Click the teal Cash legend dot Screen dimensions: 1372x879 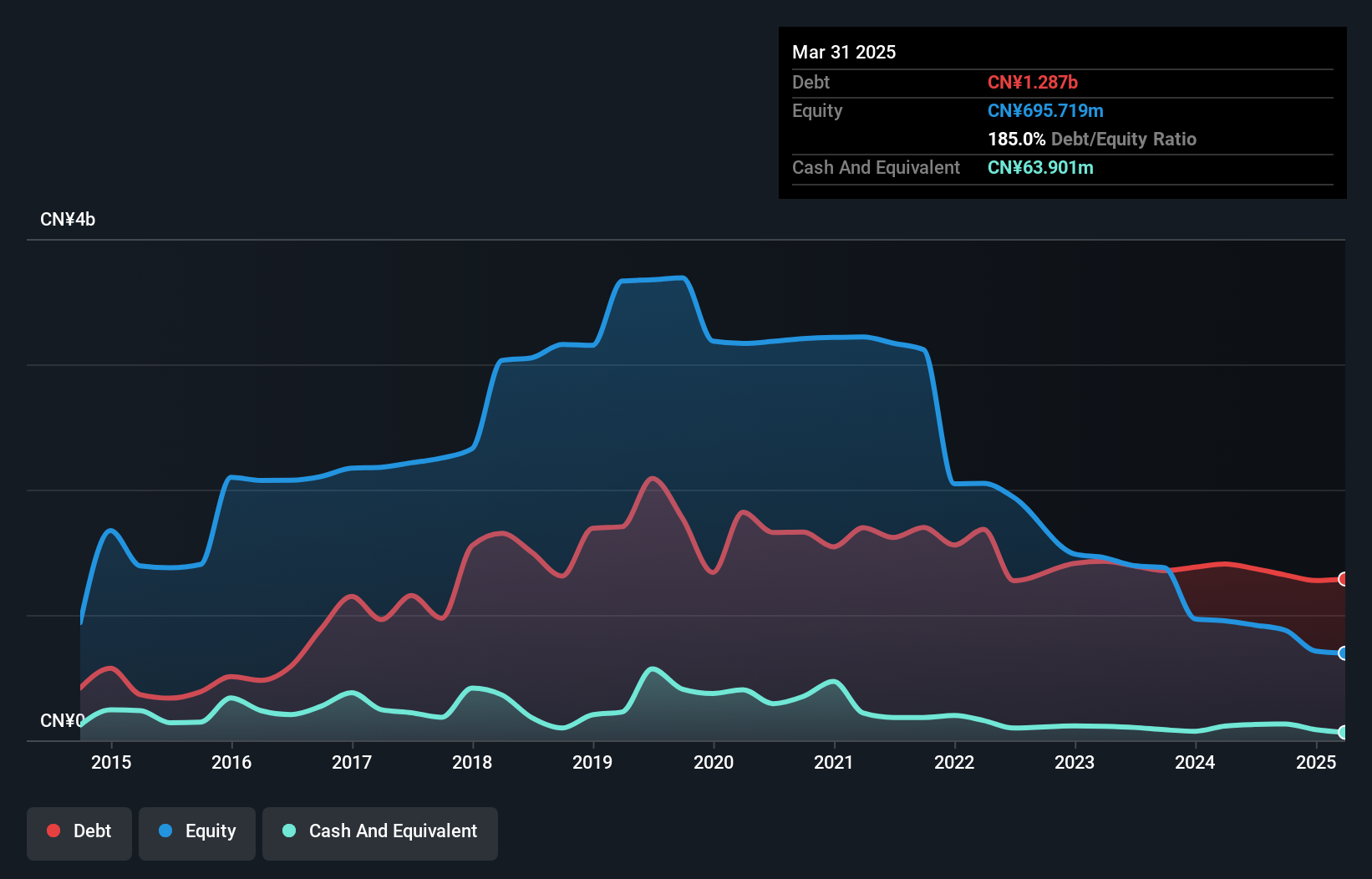(x=289, y=831)
